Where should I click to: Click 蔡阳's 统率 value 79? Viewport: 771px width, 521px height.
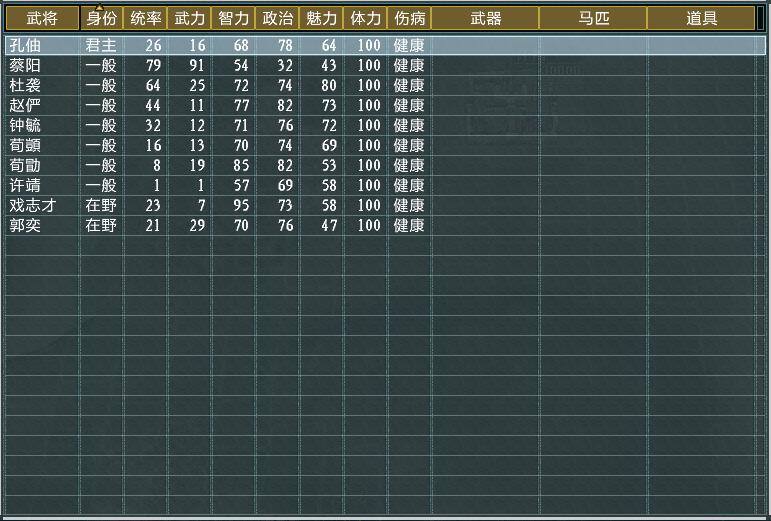pos(153,65)
